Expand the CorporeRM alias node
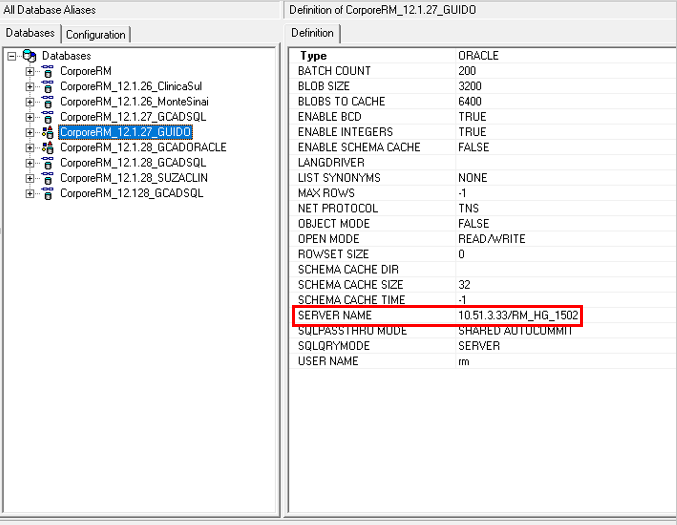Image resolution: width=677 pixels, height=525 pixels. coord(29,71)
